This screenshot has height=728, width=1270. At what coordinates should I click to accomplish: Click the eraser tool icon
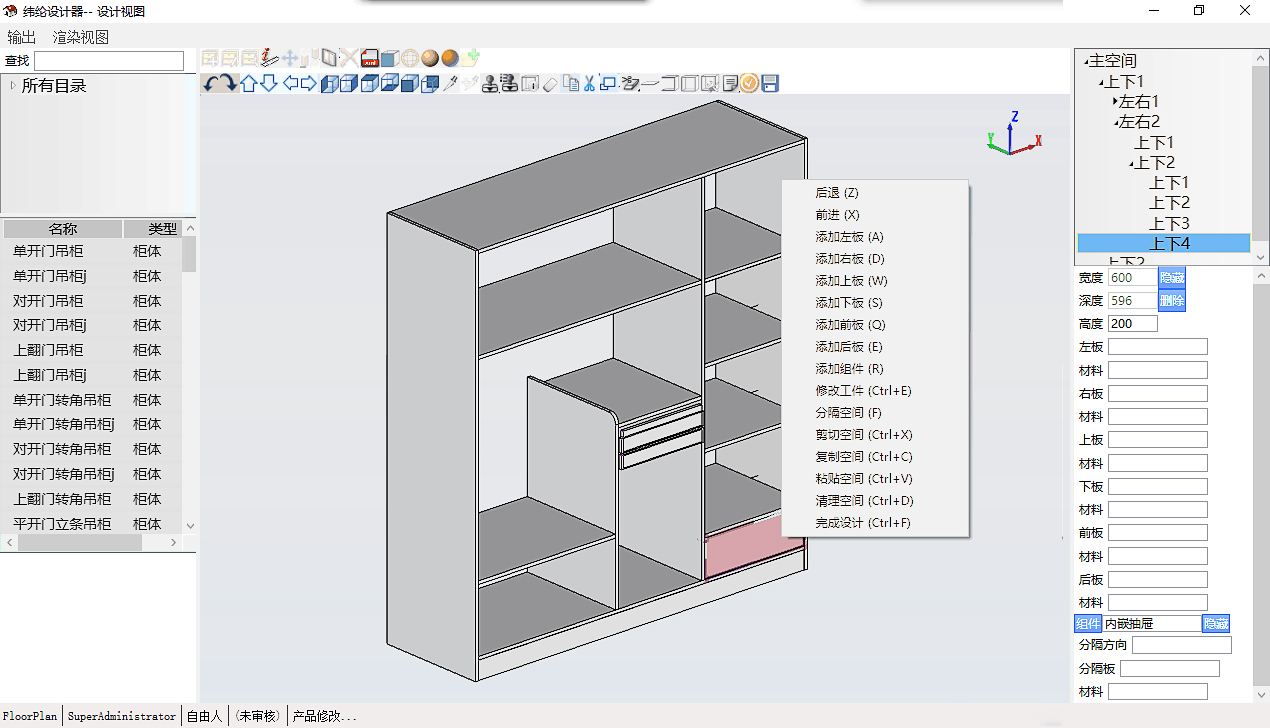pos(550,84)
